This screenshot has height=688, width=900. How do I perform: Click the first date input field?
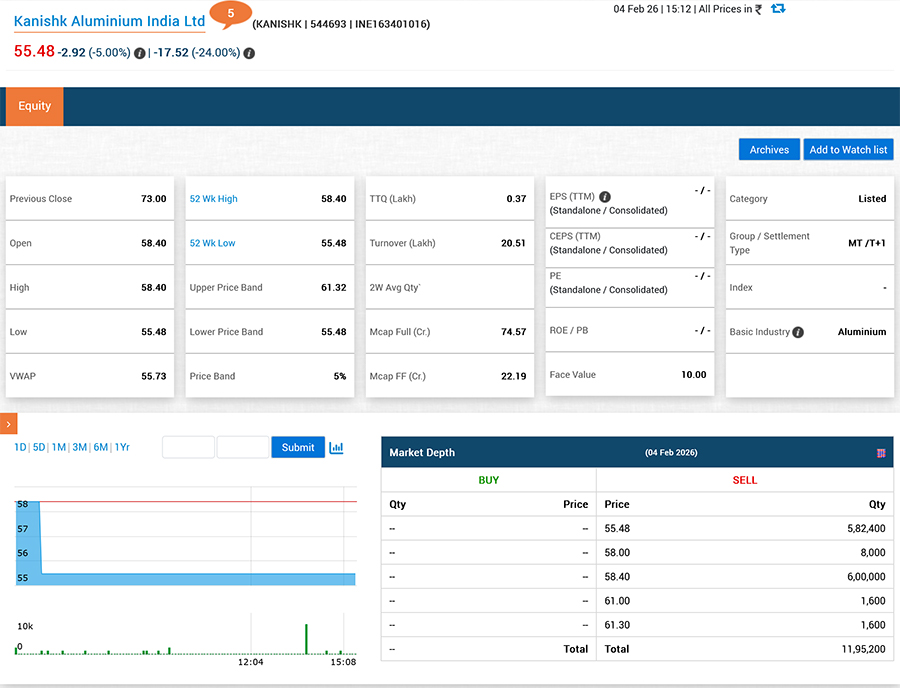point(187,447)
